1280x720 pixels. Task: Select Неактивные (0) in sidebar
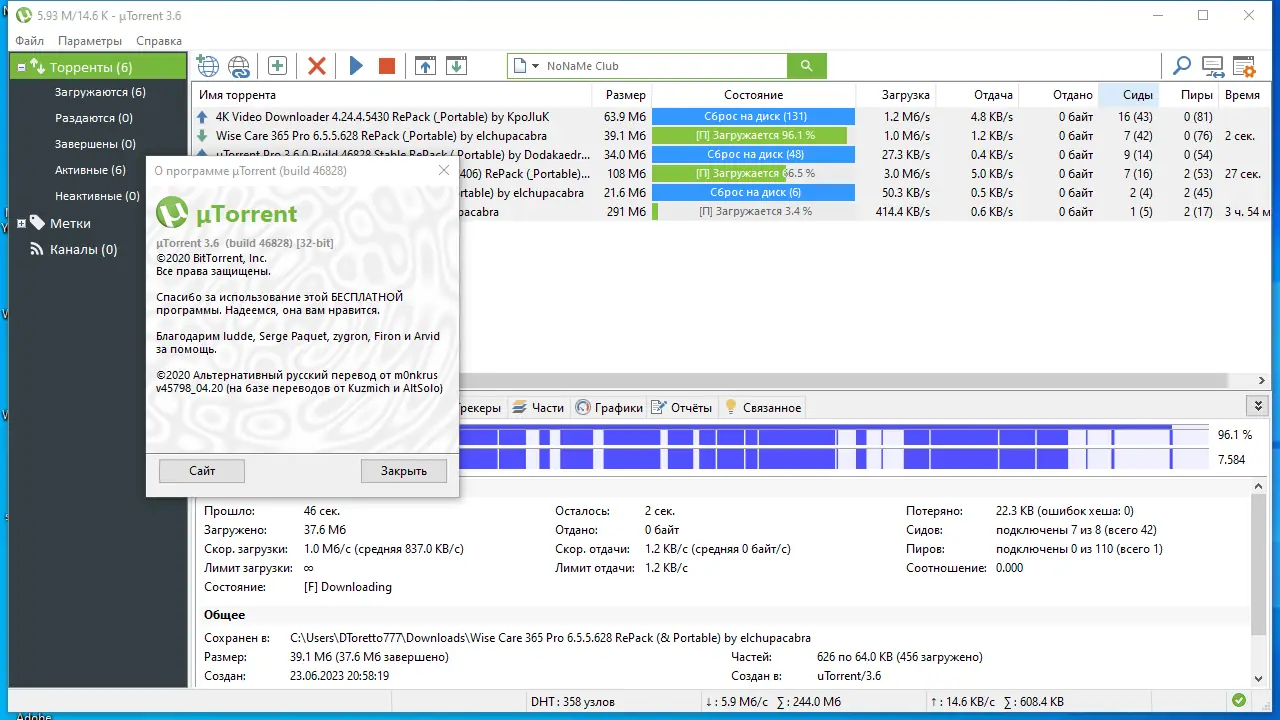[x=97, y=196]
